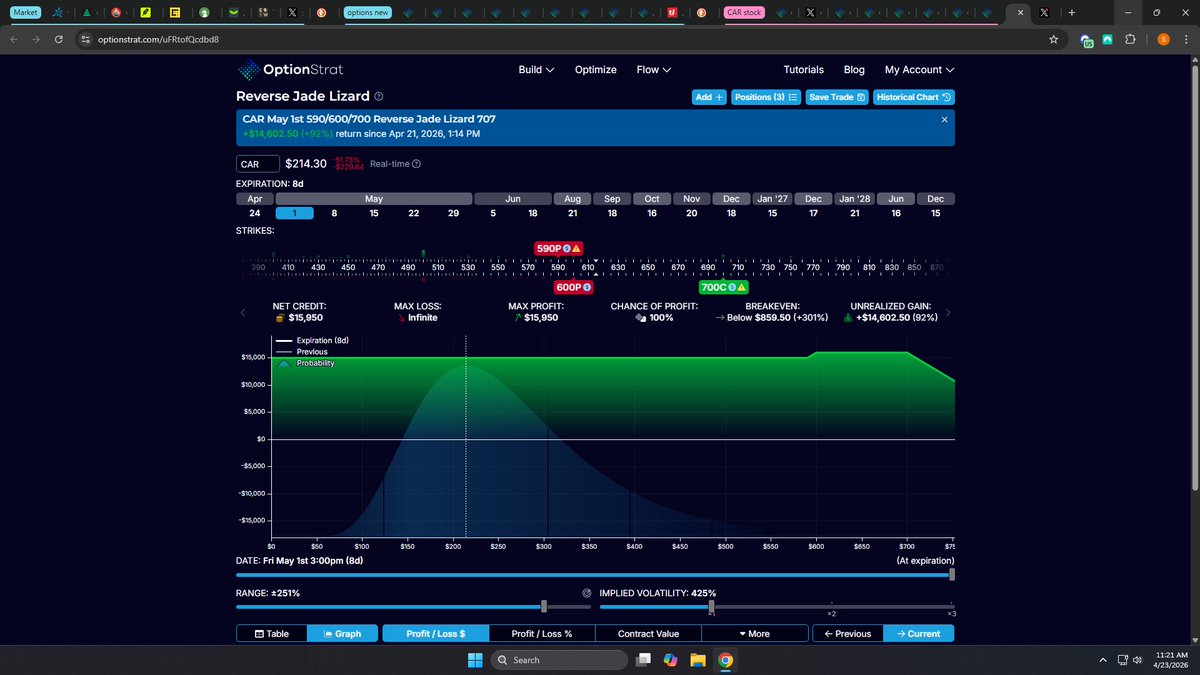Image resolution: width=1200 pixels, height=675 pixels.
Task: Select Profit / Loss $ display mode
Action: pos(435,633)
